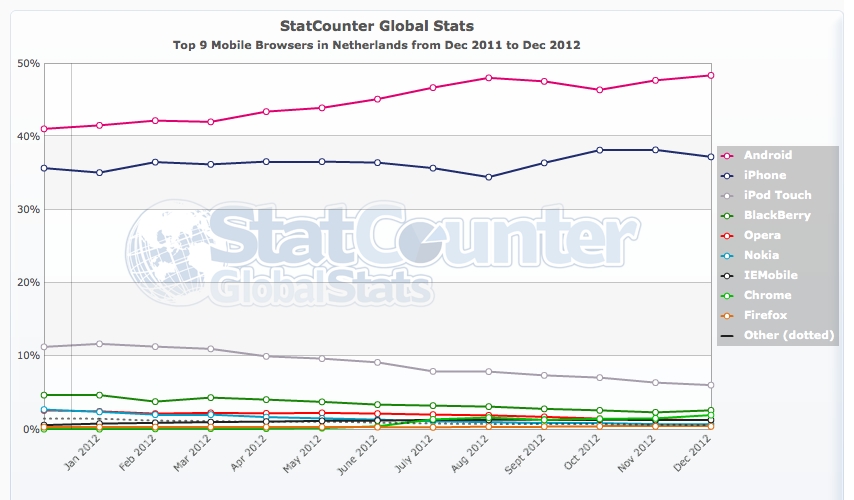Click the 50% y-axis label
The width and height of the screenshot is (854, 500).
(28, 63)
